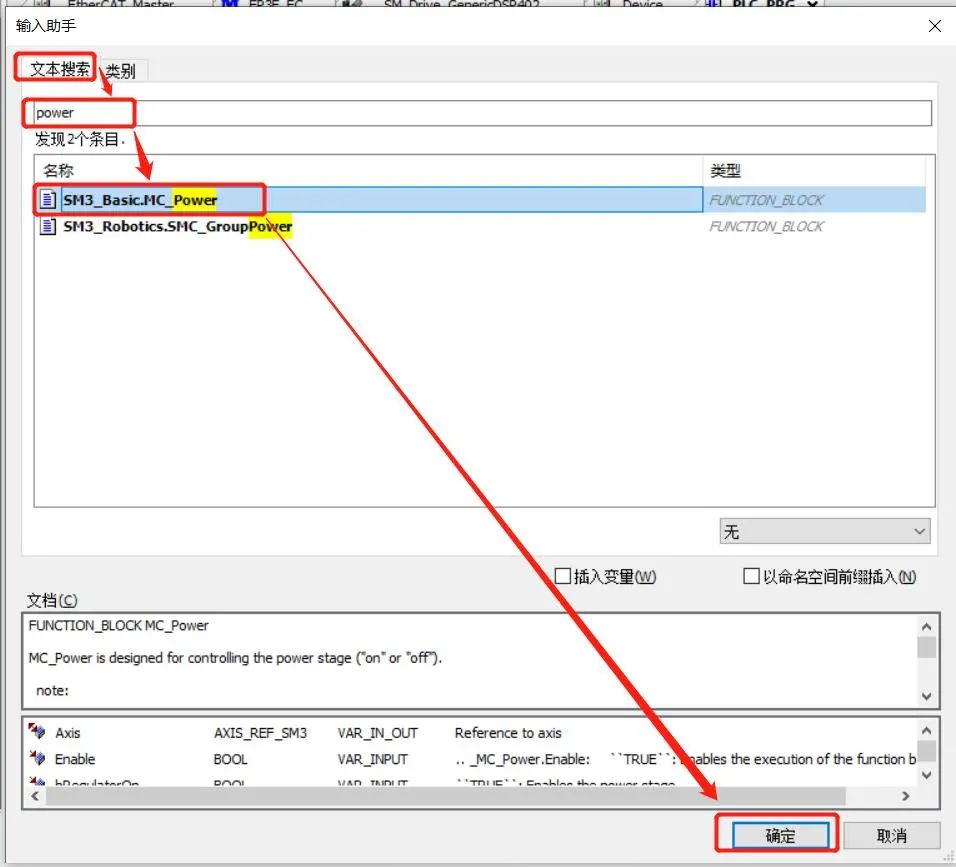Click the 取消 button
Viewport: 956px width, 867px height.
(891, 835)
